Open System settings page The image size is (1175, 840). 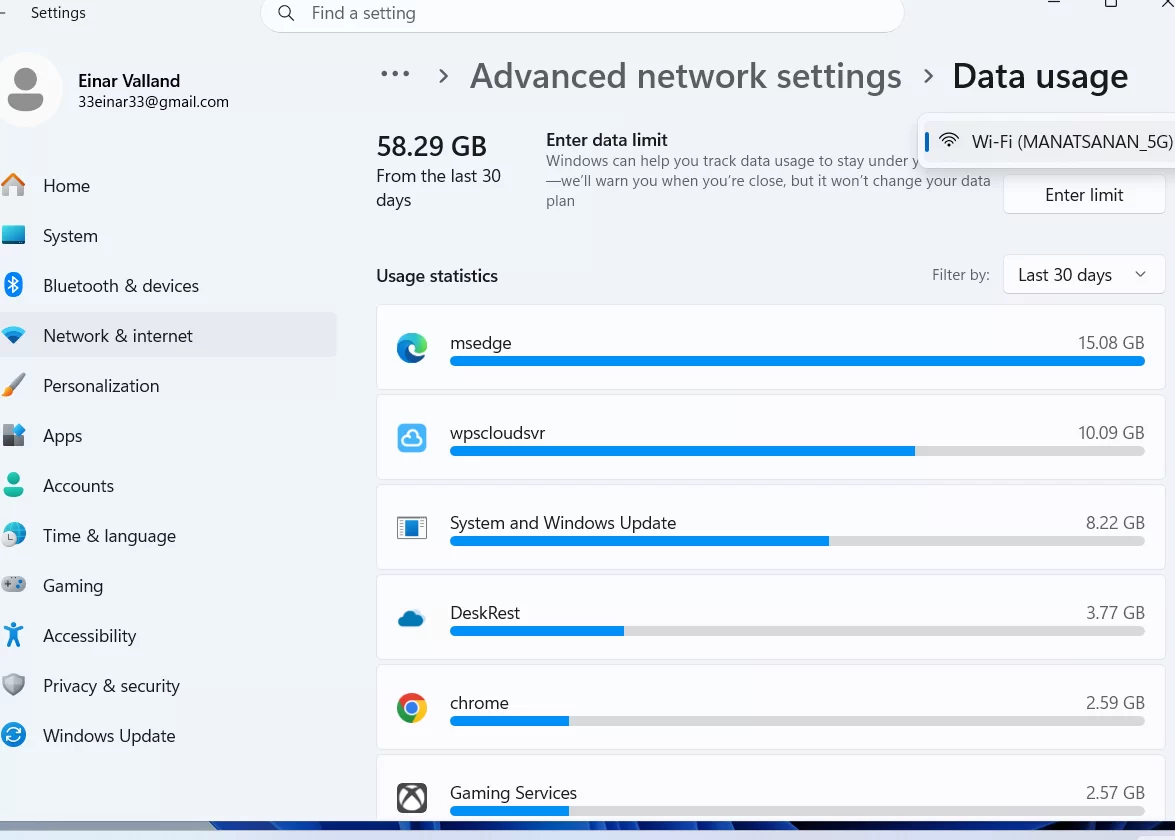point(169,235)
